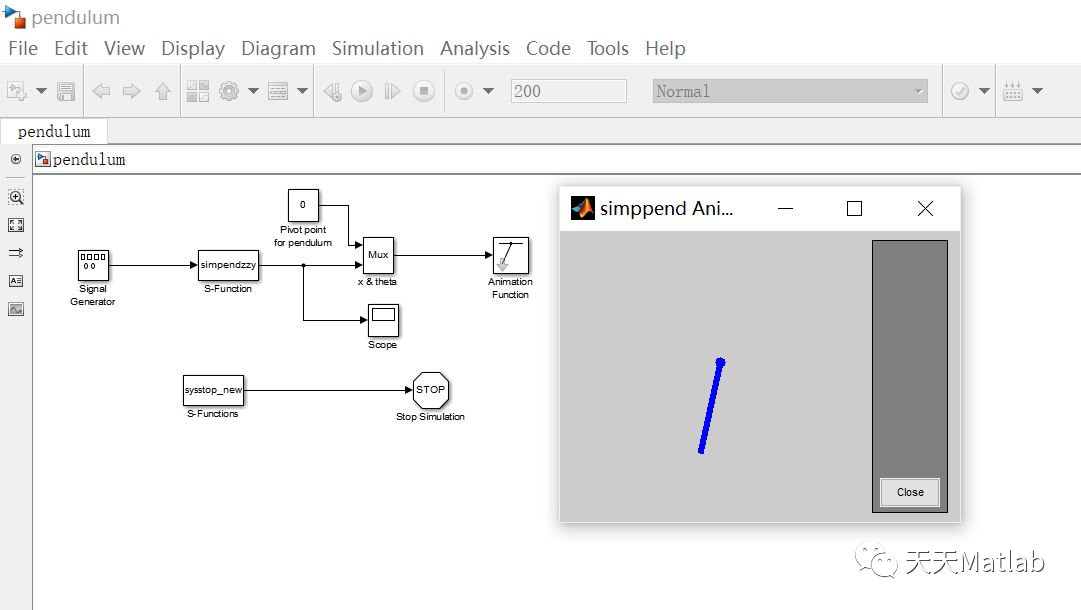The width and height of the screenshot is (1081, 610).
Task: Click the 'Pivot point for pendulum' label
Action: 303,236
